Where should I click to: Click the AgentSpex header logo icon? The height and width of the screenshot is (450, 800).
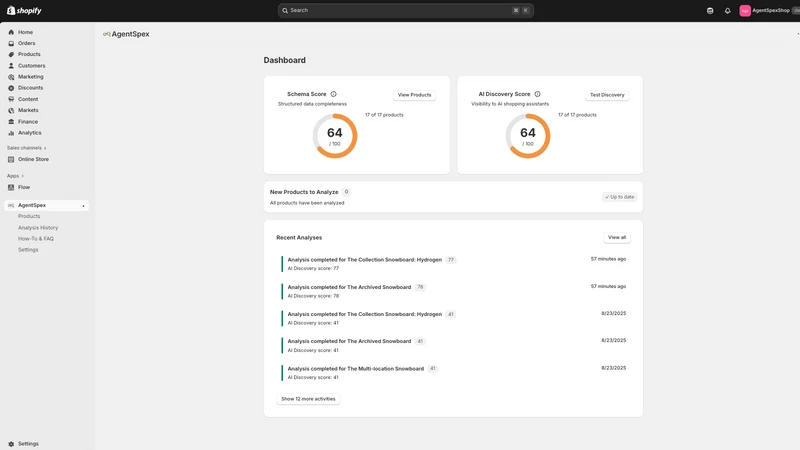(107, 34)
